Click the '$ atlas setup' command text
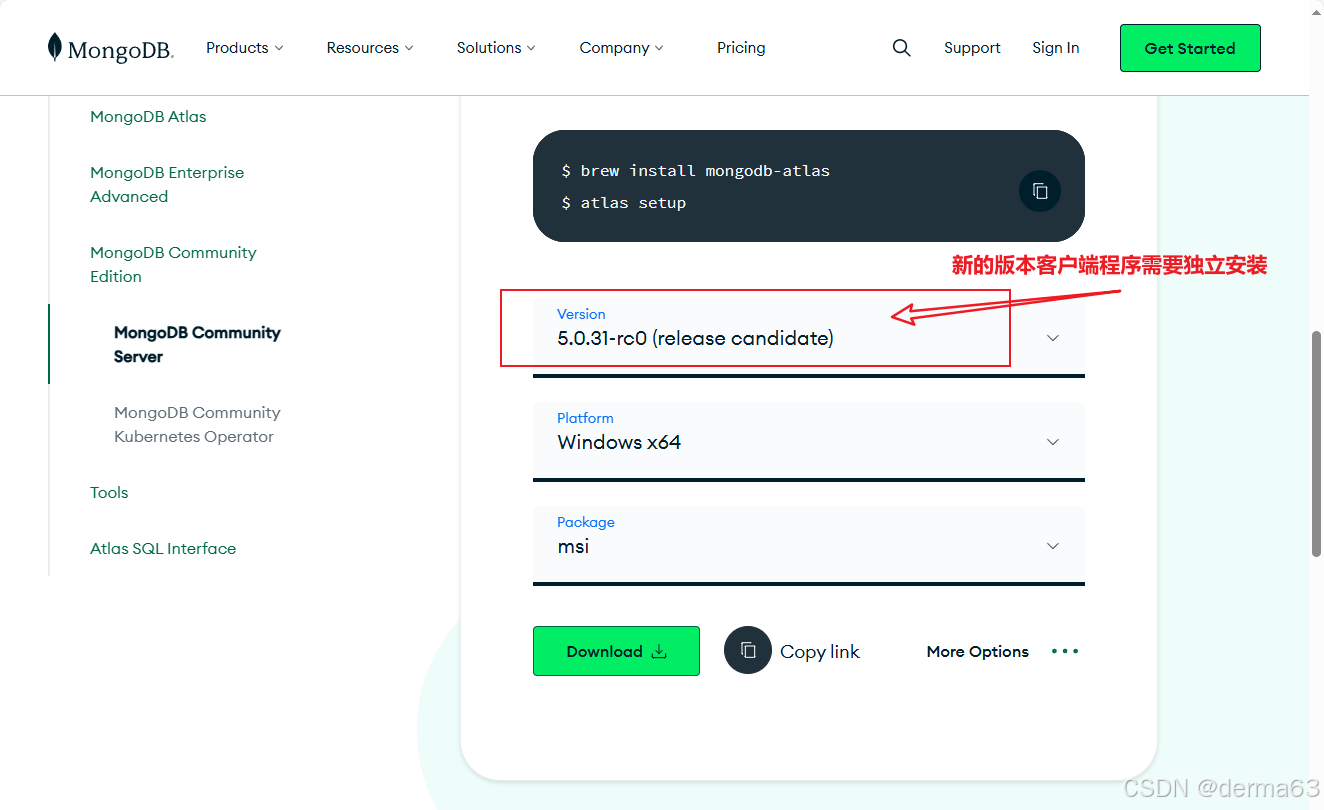This screenshot has width=1324, height=810. pos(624,203)
